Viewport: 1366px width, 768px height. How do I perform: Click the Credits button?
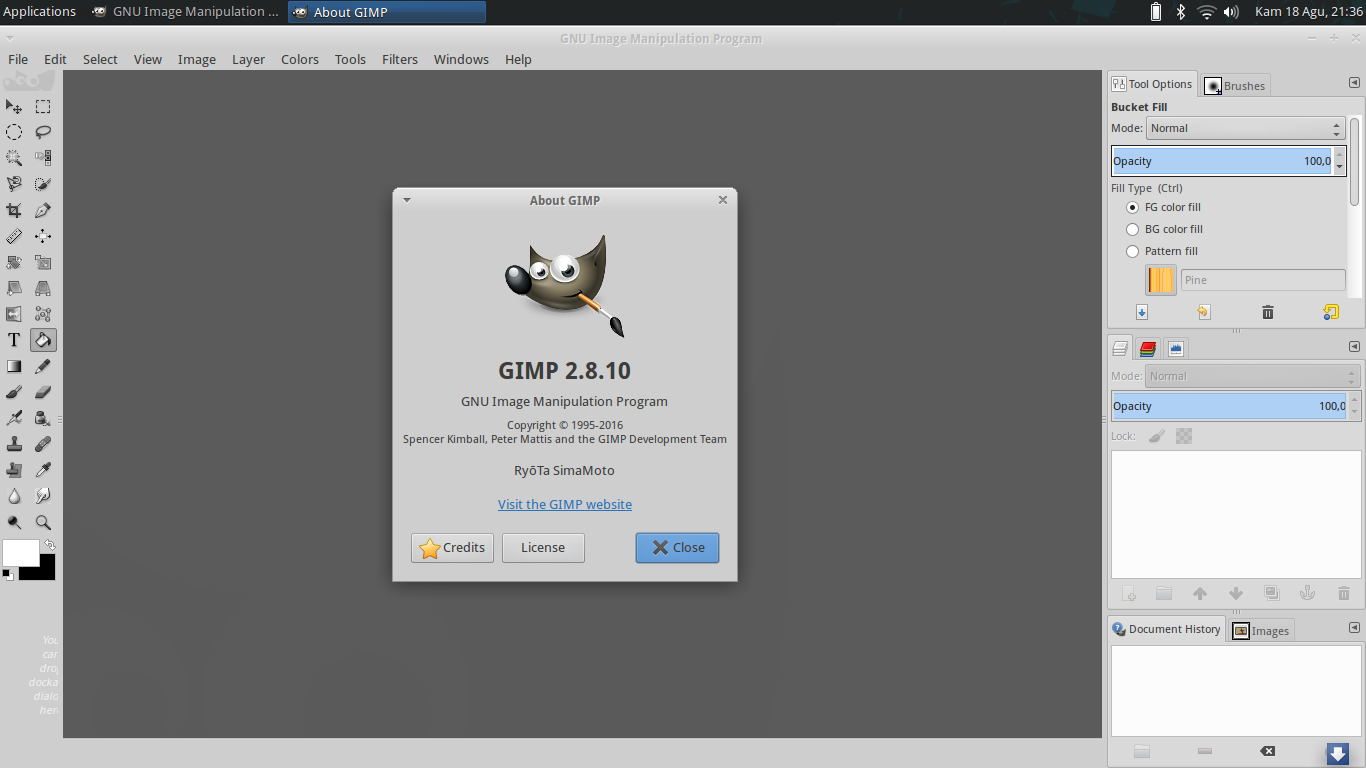tap(452, 548)
